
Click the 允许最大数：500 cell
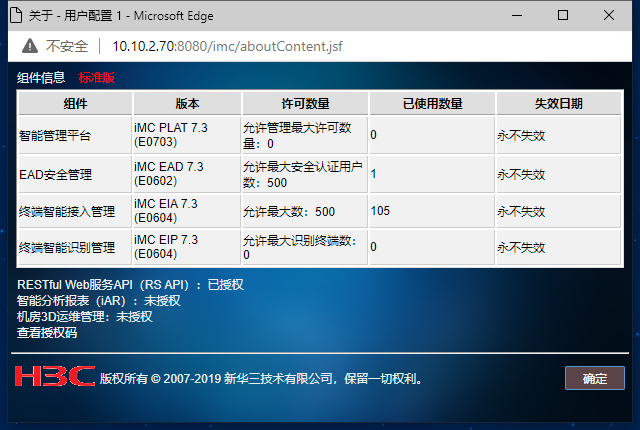click(305, 211)
